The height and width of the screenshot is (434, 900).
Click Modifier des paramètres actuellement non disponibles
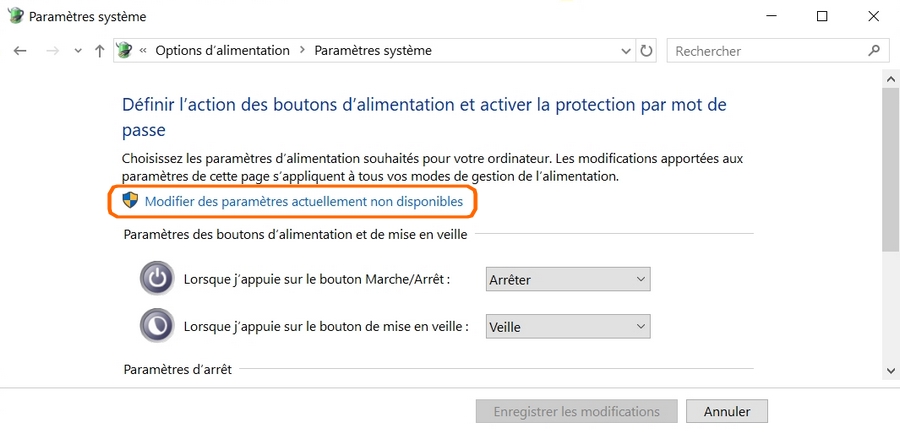[303, 202]
